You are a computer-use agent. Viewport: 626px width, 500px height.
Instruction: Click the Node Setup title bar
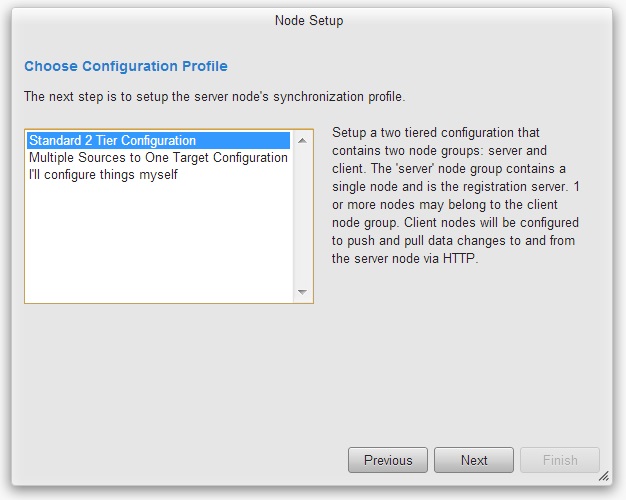(x=309, y=20)
